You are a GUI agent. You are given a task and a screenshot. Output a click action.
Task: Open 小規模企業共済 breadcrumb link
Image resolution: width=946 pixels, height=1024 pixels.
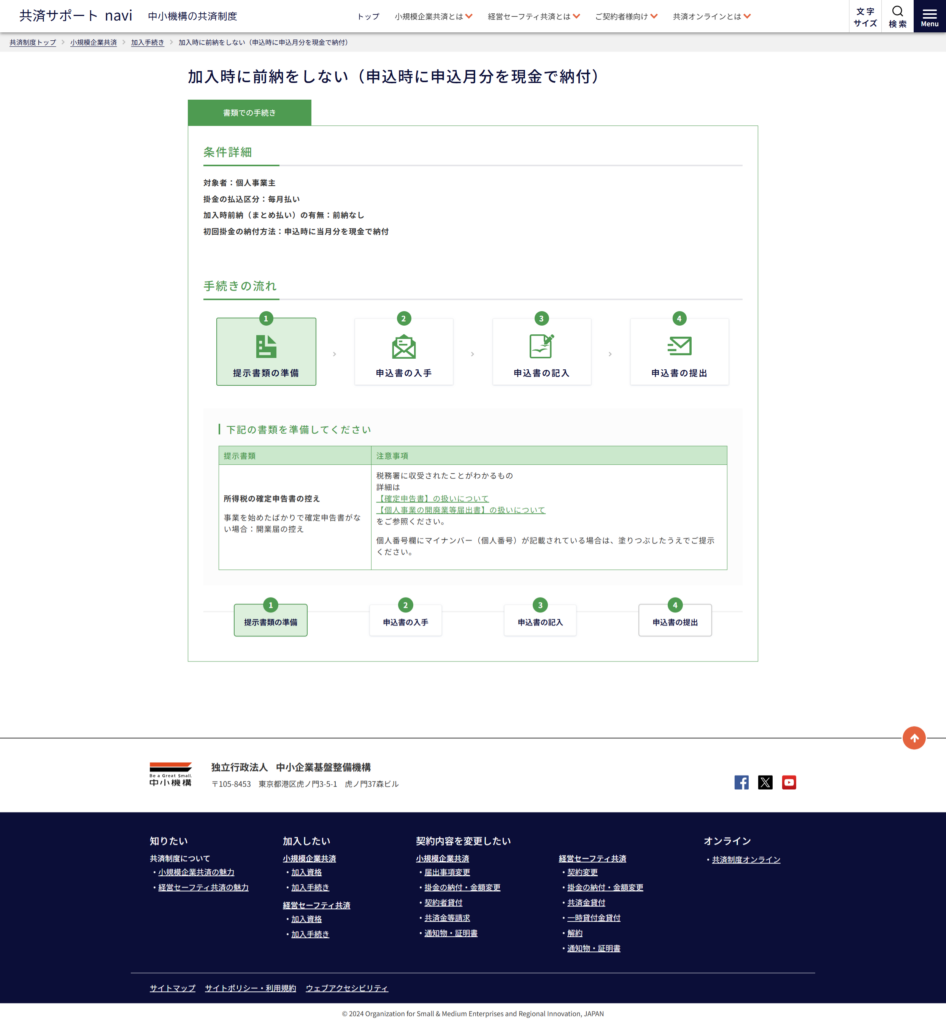pyautogui.click(x=93, y=42)
